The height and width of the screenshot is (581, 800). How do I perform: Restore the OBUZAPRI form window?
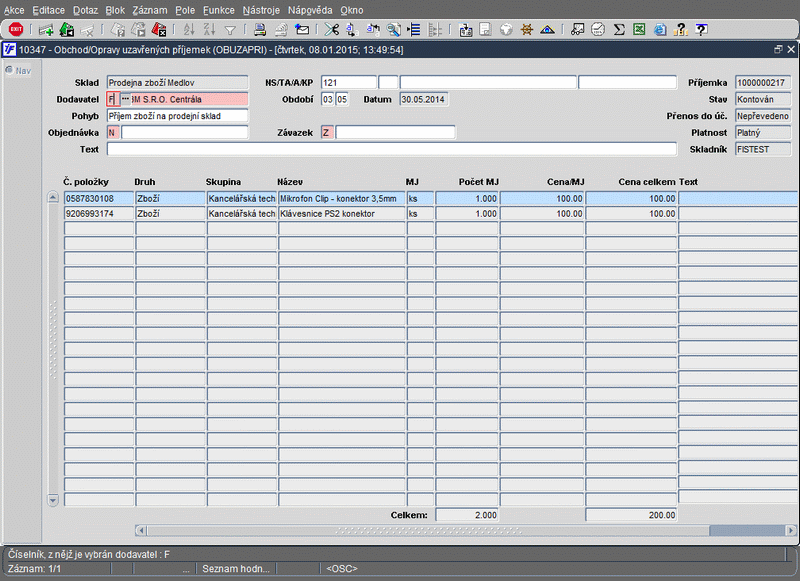point(778,49)
